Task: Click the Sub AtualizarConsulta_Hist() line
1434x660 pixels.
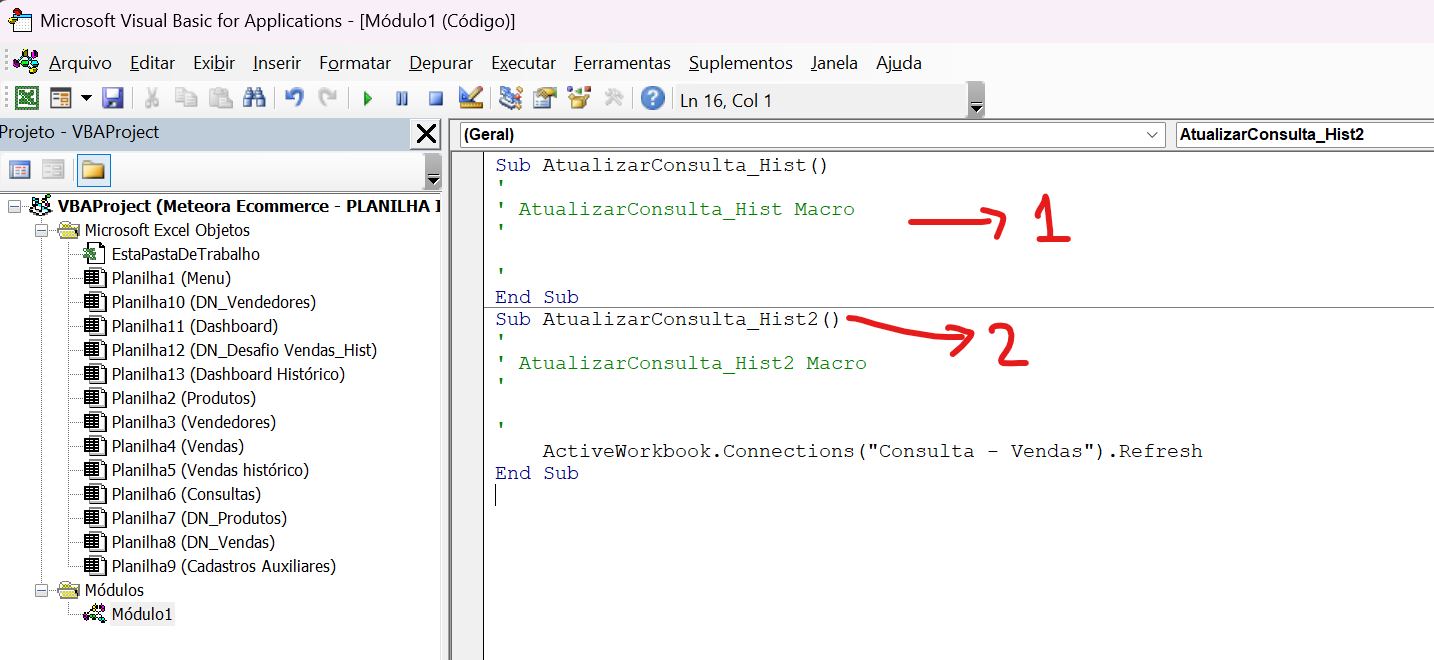Action: pos(661,165)
